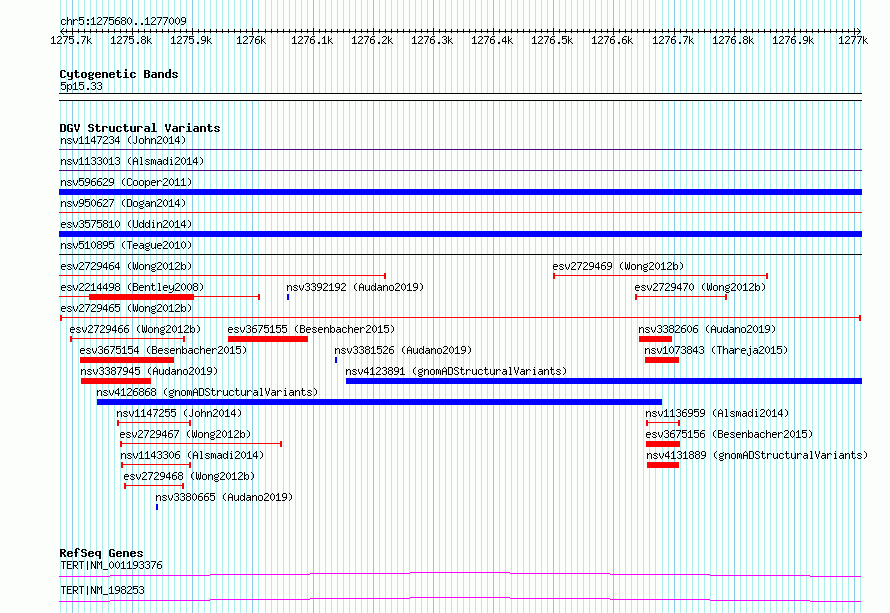
Task: Open nsv4131889 (gnomADStructuralVariants) label
Action: (x=757, y=455)
